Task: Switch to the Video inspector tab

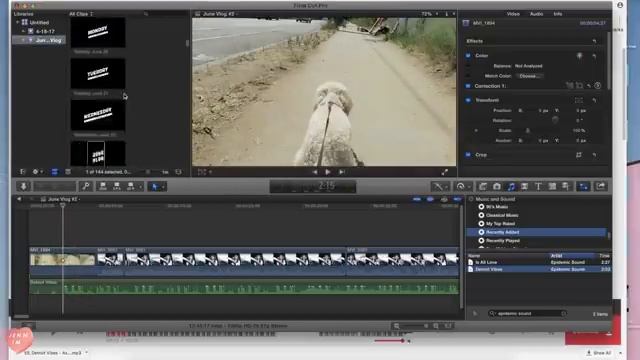Action: 513,14
